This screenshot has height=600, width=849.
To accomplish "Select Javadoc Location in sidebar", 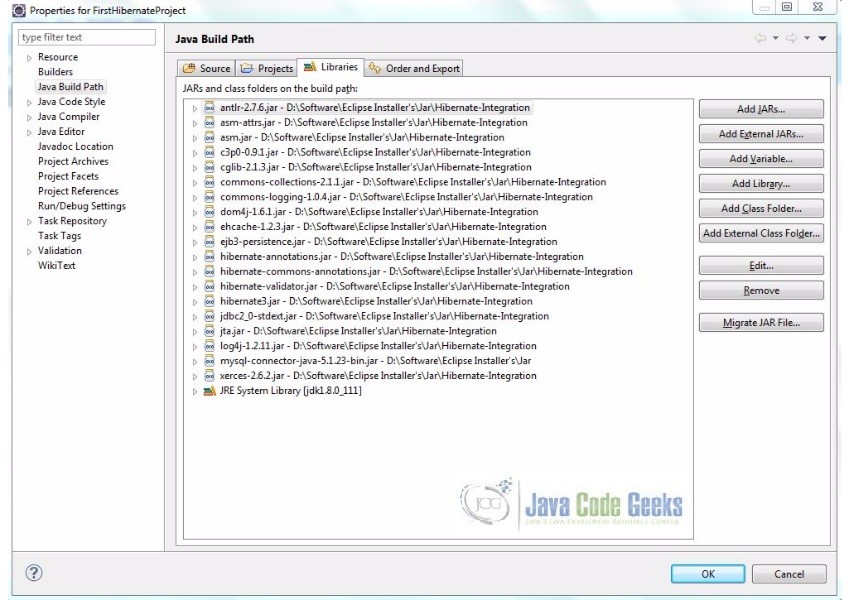I will point(75,147).
